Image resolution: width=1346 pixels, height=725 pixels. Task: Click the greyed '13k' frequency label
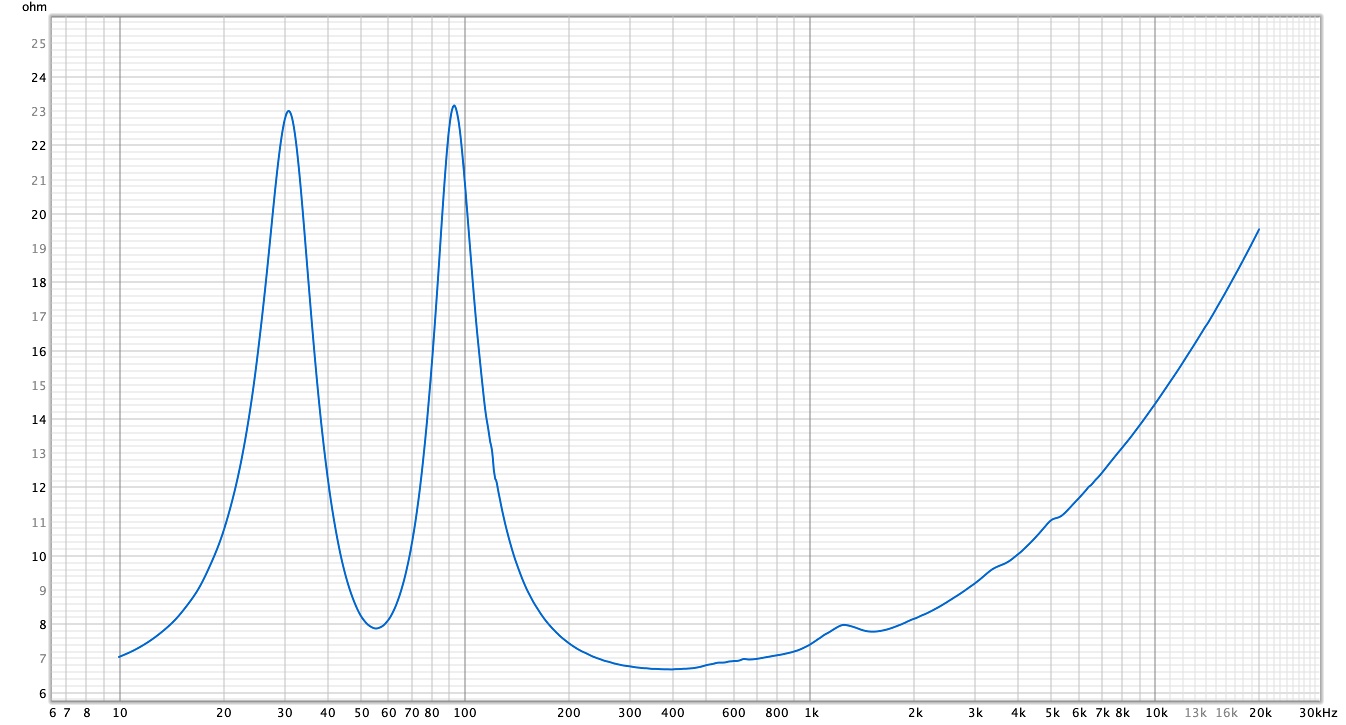pyautogui.click(x=1196, y=713)
